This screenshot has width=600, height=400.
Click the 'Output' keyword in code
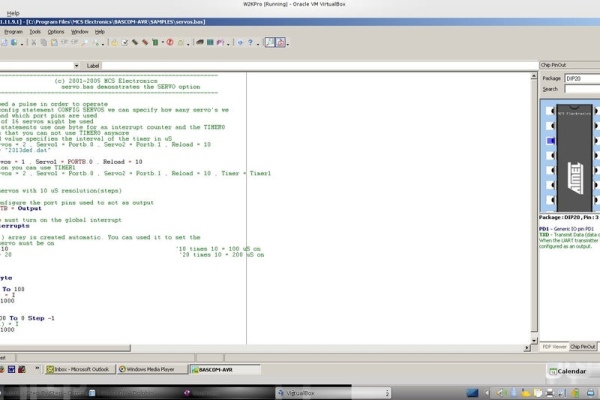click(x=29, y=208)
